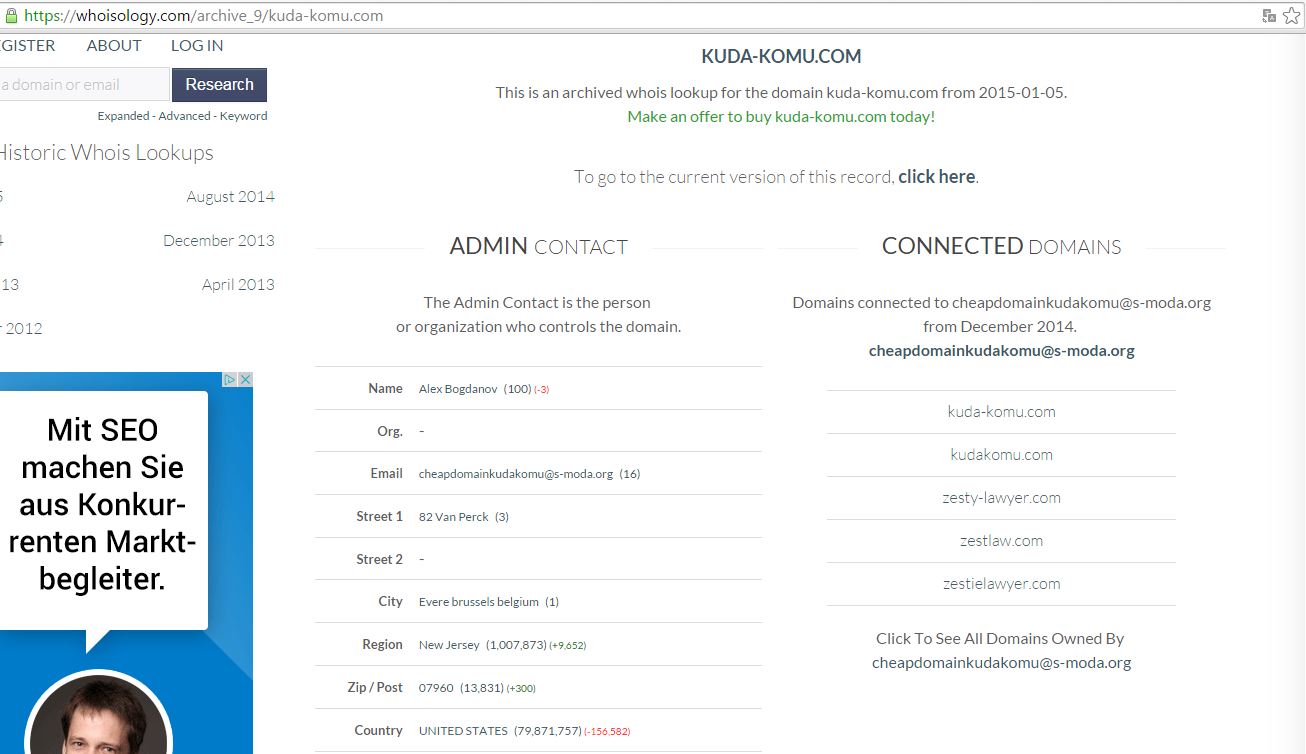The width and height of the screenshot is (1306, 754).
Task: Click 'Make an offer to buy kuda-komu.com today!'
Action: pyautogui.click(x=781, y=117)
